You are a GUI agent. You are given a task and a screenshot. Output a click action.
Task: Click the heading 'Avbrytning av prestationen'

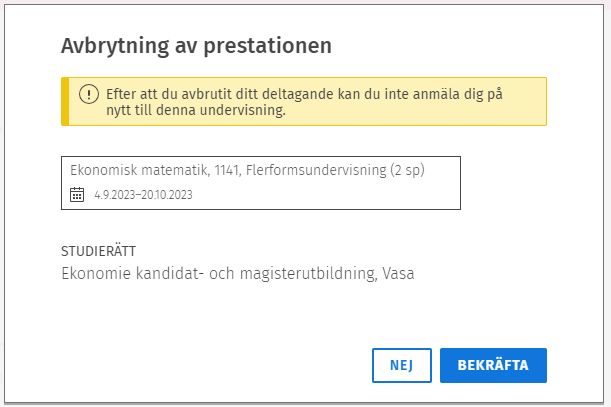point(196,46)
